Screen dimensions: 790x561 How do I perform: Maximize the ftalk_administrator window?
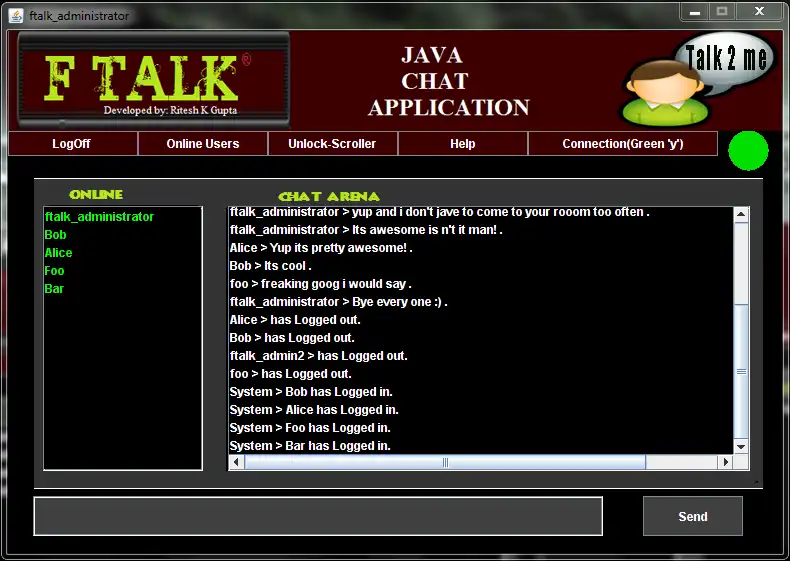(x=722, y=12)
